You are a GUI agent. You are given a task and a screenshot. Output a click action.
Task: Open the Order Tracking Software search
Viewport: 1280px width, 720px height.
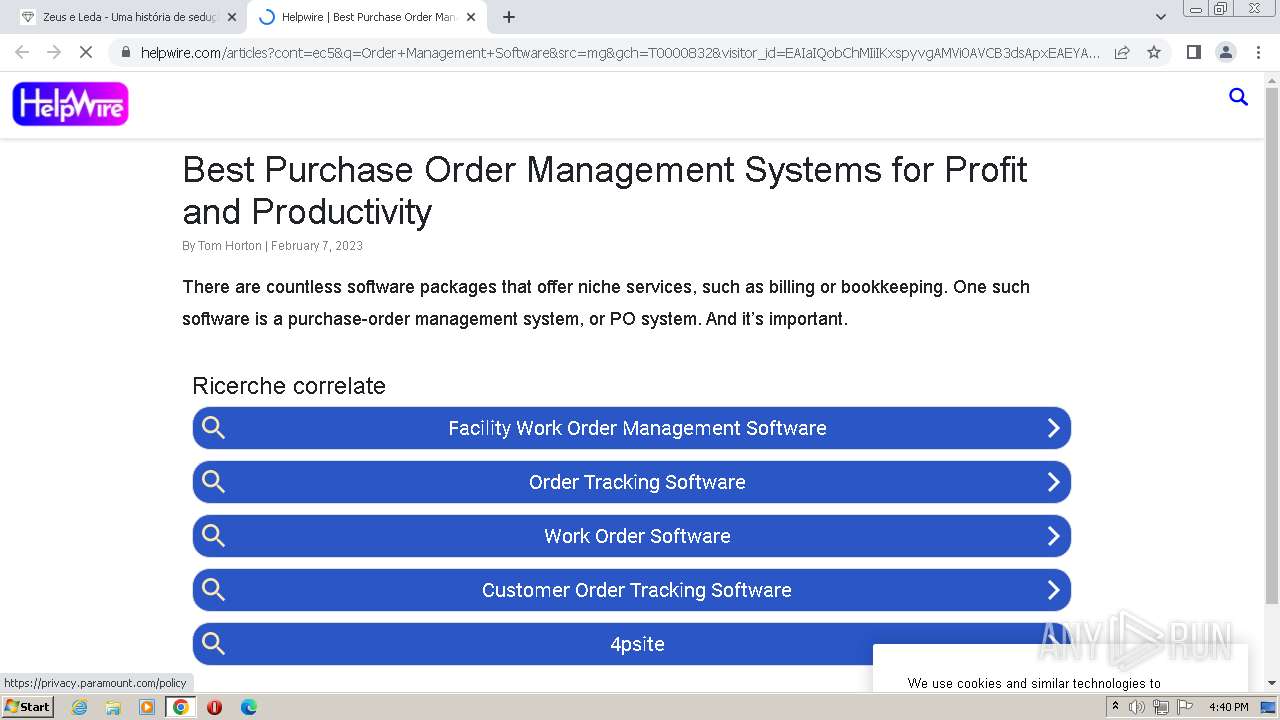tap(632, 482)
